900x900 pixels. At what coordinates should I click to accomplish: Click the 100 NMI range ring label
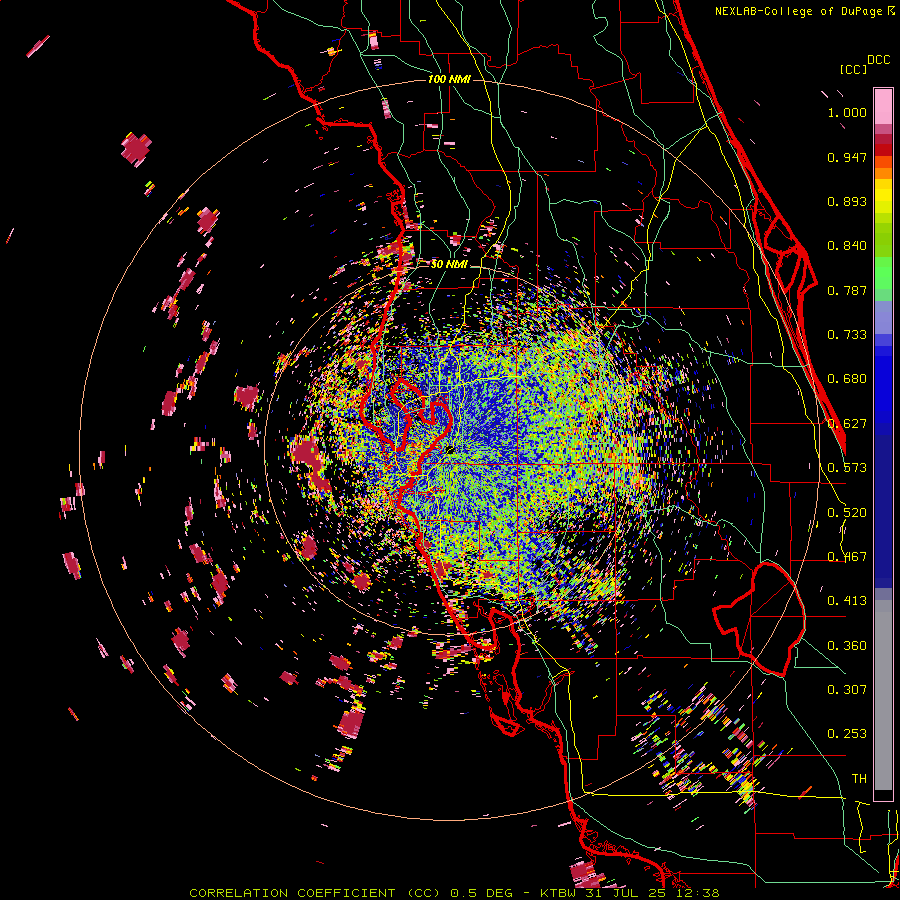449,79
